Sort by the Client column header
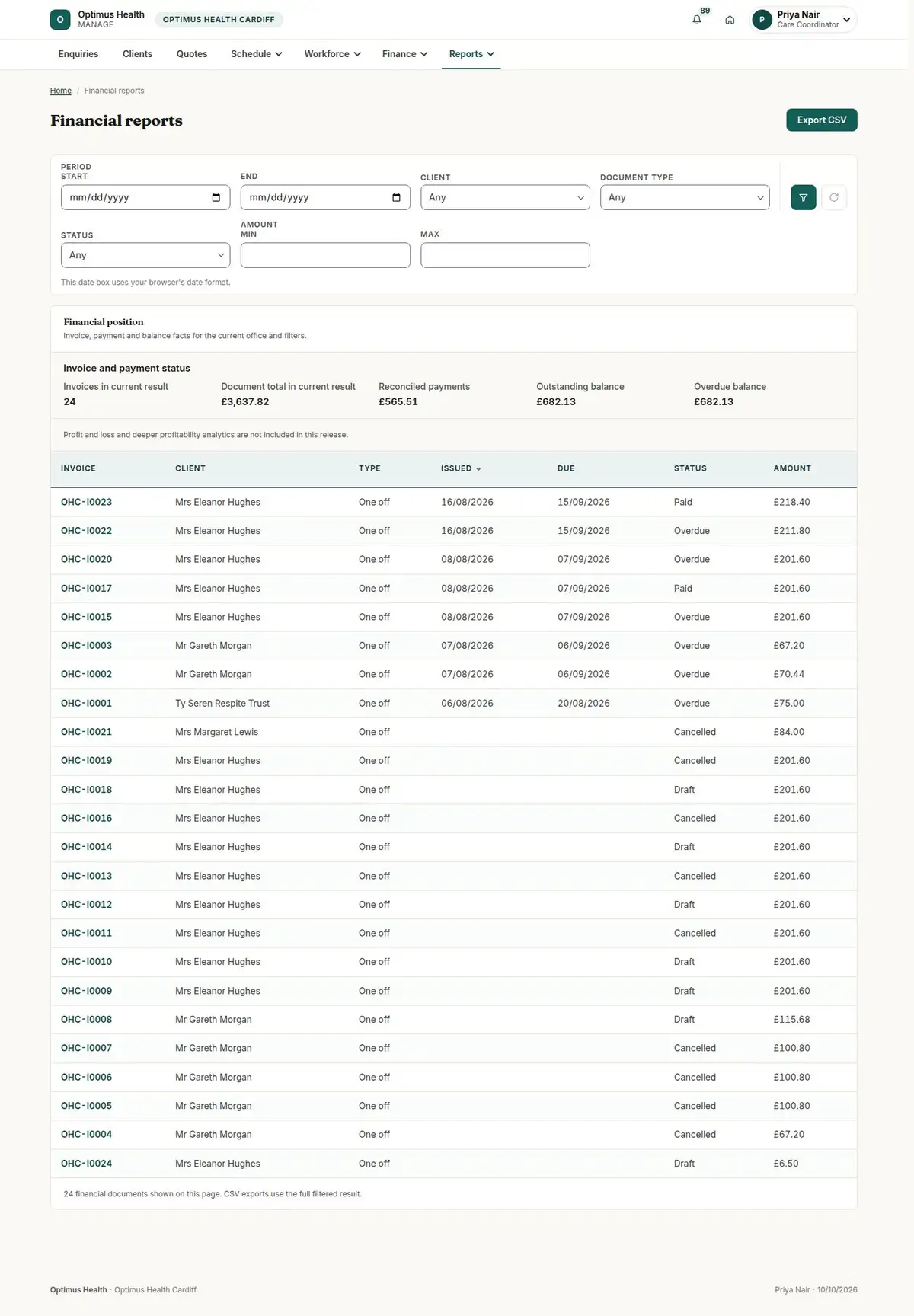The image size is (914, 1316). (x=190, y=469)
